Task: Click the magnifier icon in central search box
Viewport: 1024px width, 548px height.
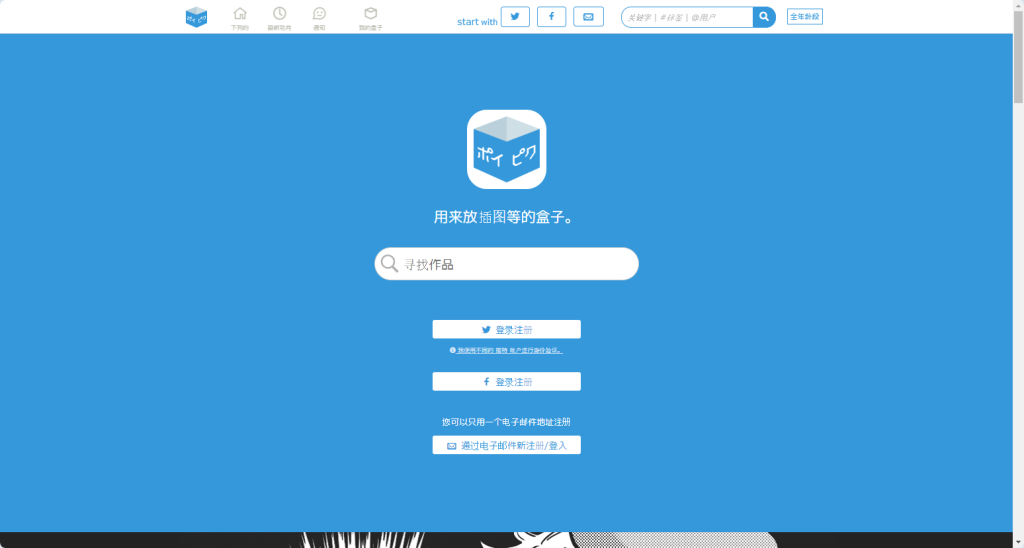Action: 390,264
